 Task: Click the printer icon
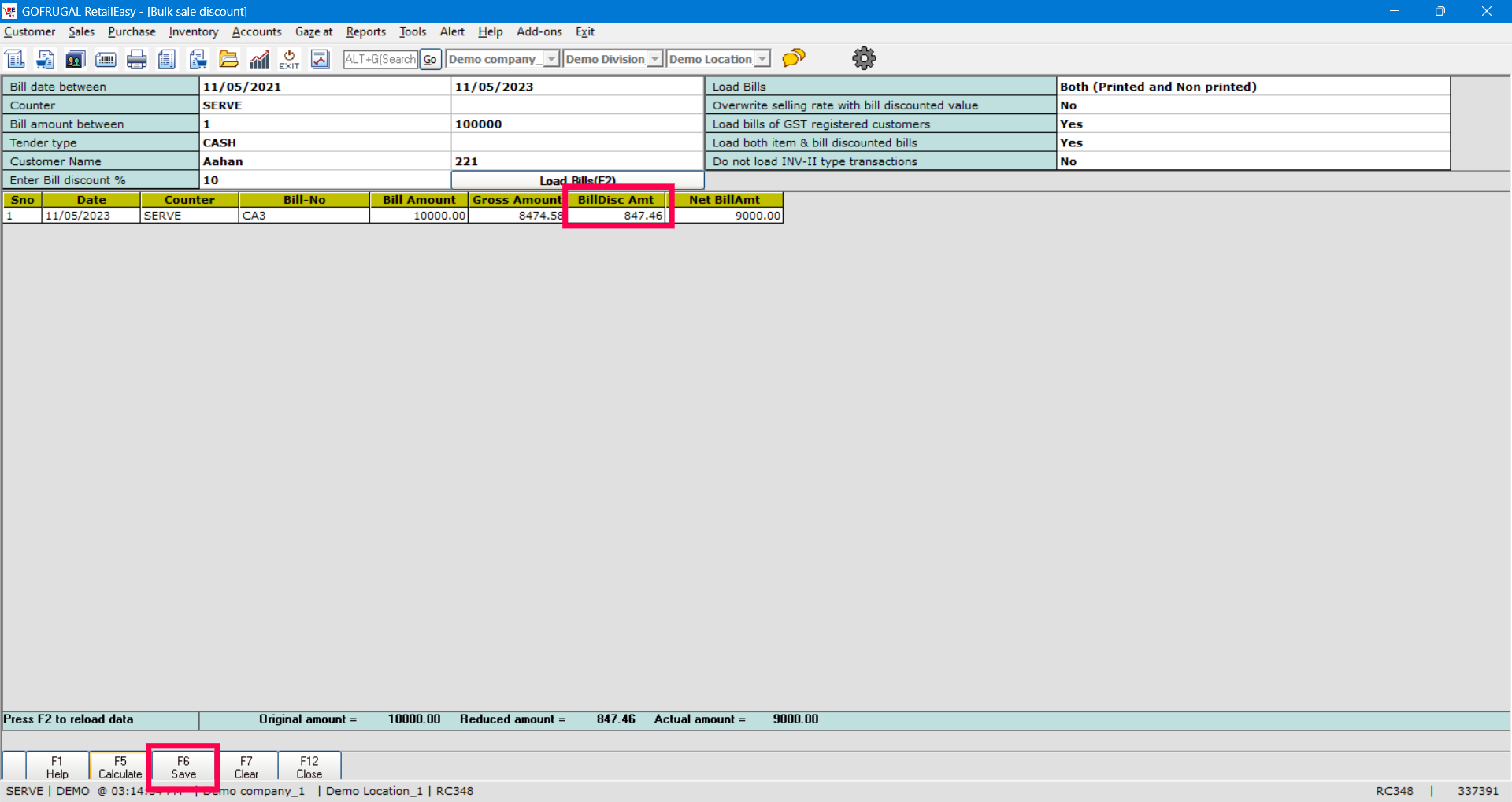point(136,59)
